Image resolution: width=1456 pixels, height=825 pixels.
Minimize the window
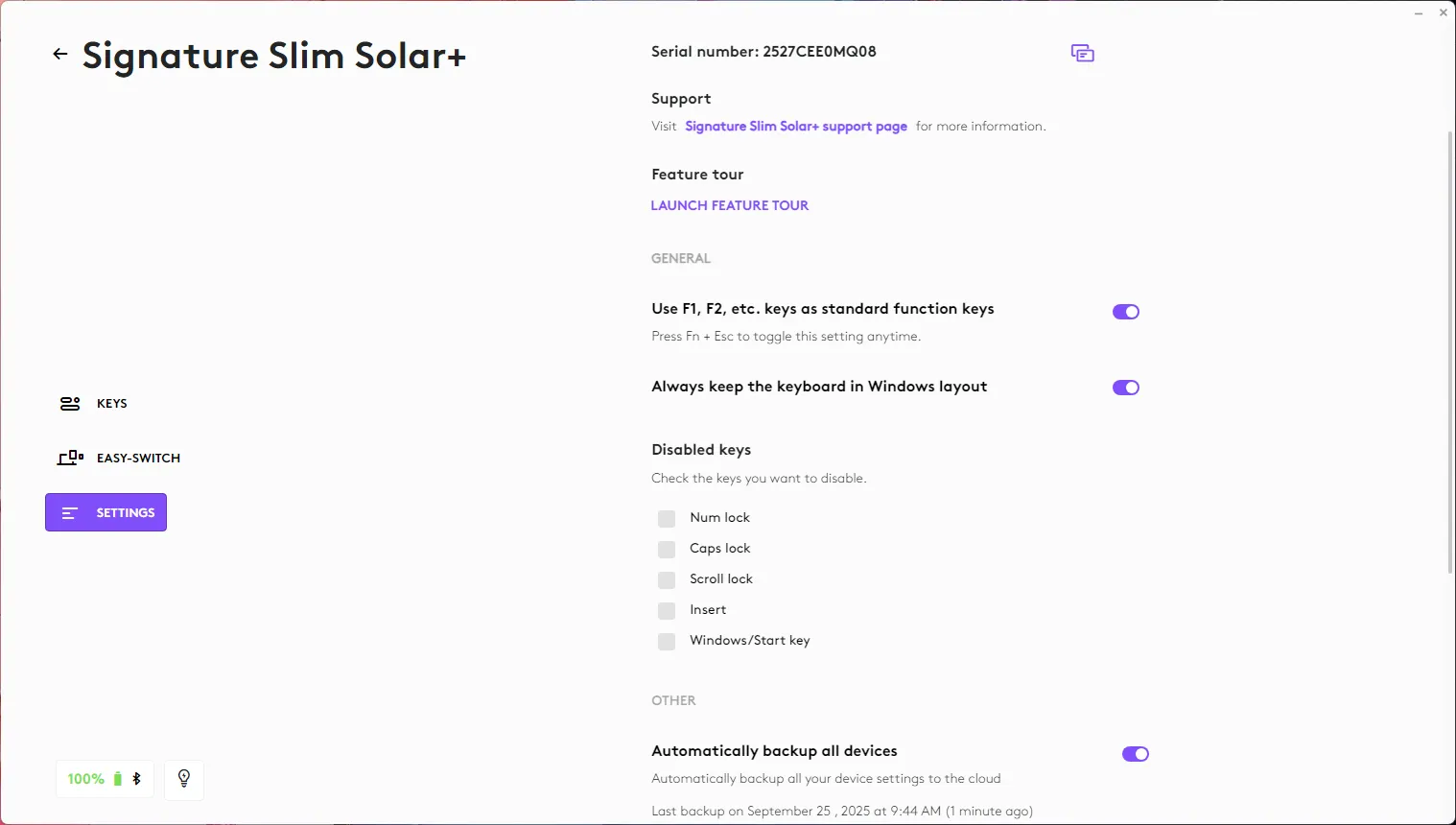1419,12
